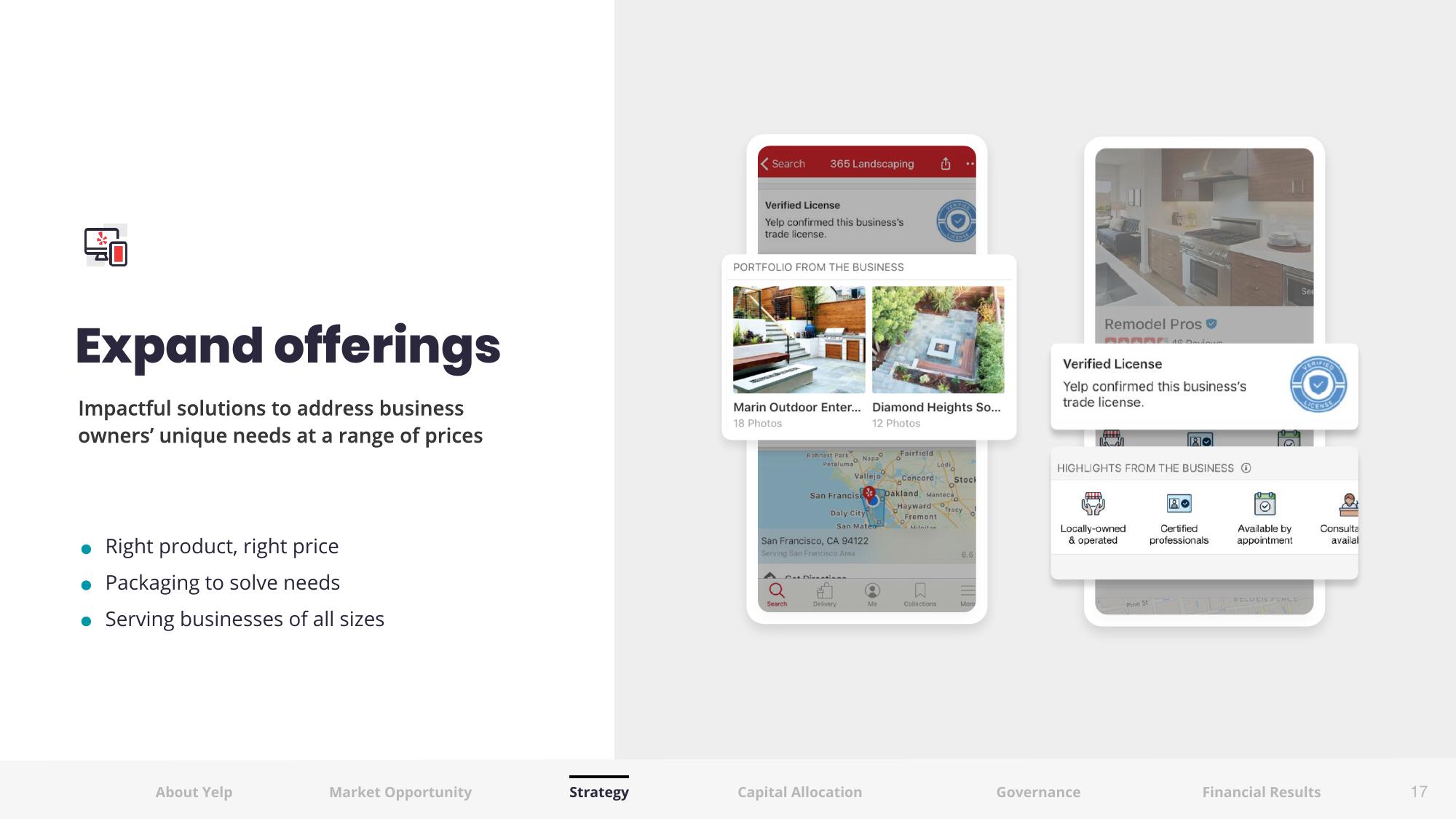
Task: Click the Delivery tab icon
Action: [x=822, y=592]
